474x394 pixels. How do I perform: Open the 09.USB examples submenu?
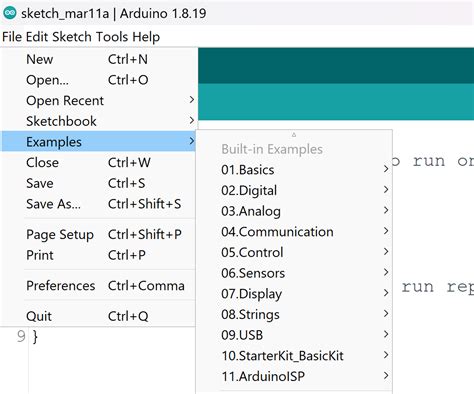coord(294,335)
